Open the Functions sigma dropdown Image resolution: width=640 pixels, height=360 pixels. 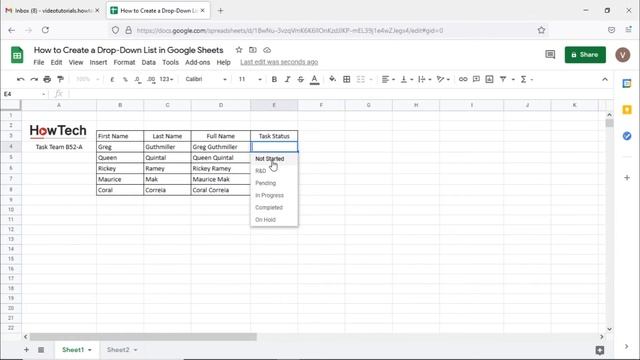pyautogui.click(x=527, y=79)
